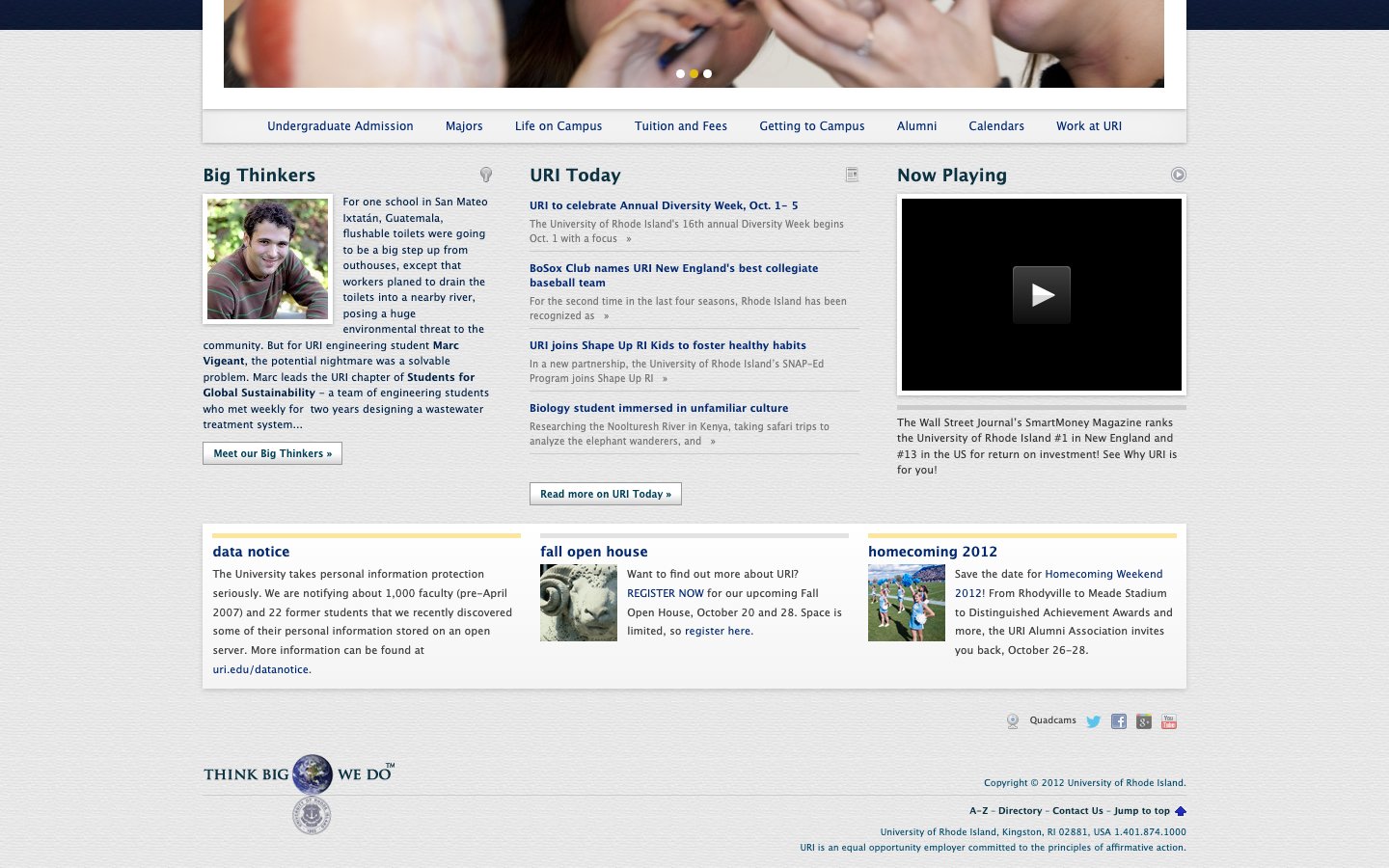Open URI's Google Plus page
Screen dimensions: 1389x868
(x=1144, y=721)
